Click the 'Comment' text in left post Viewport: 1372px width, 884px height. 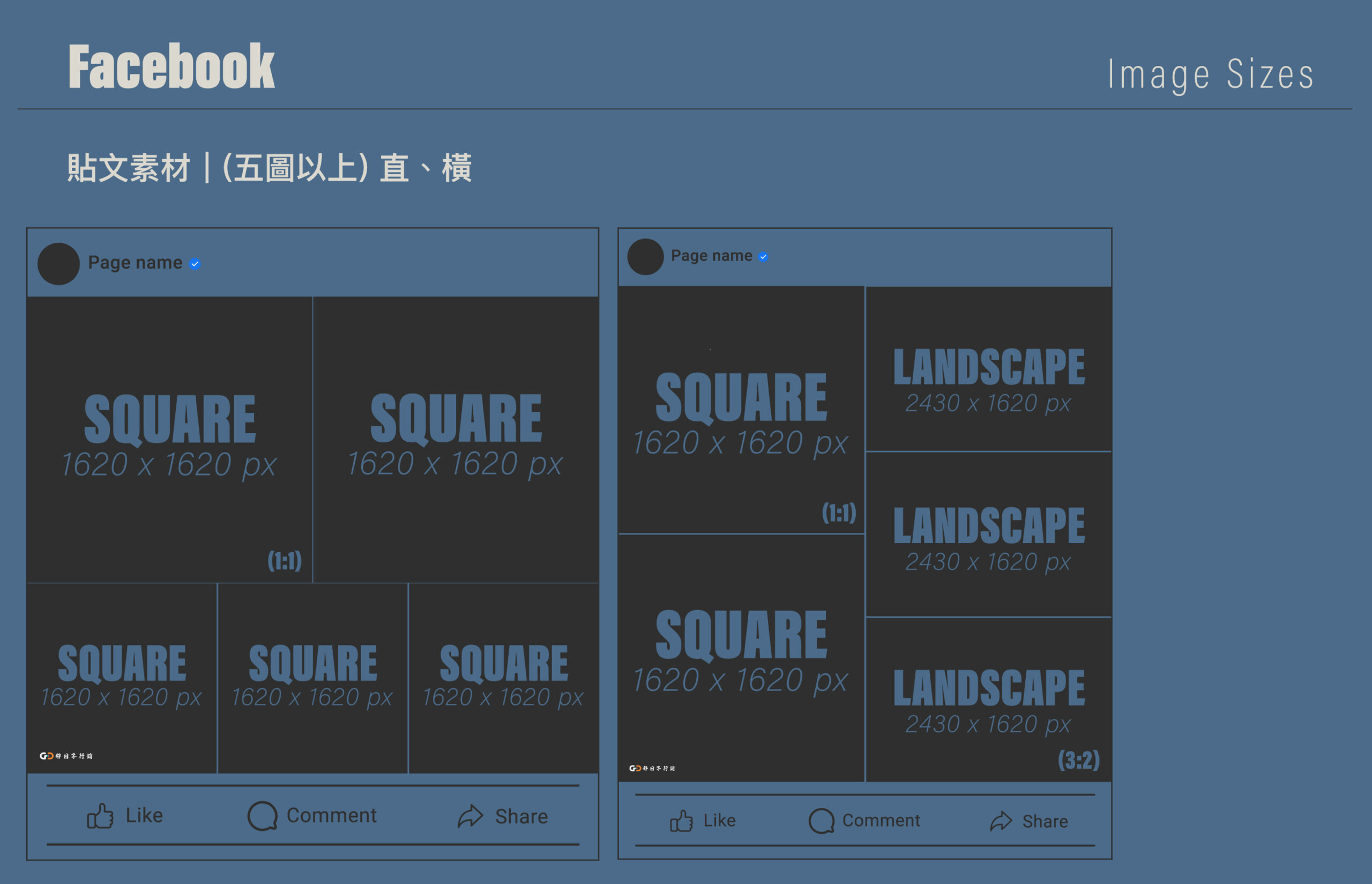click(332, 816)
